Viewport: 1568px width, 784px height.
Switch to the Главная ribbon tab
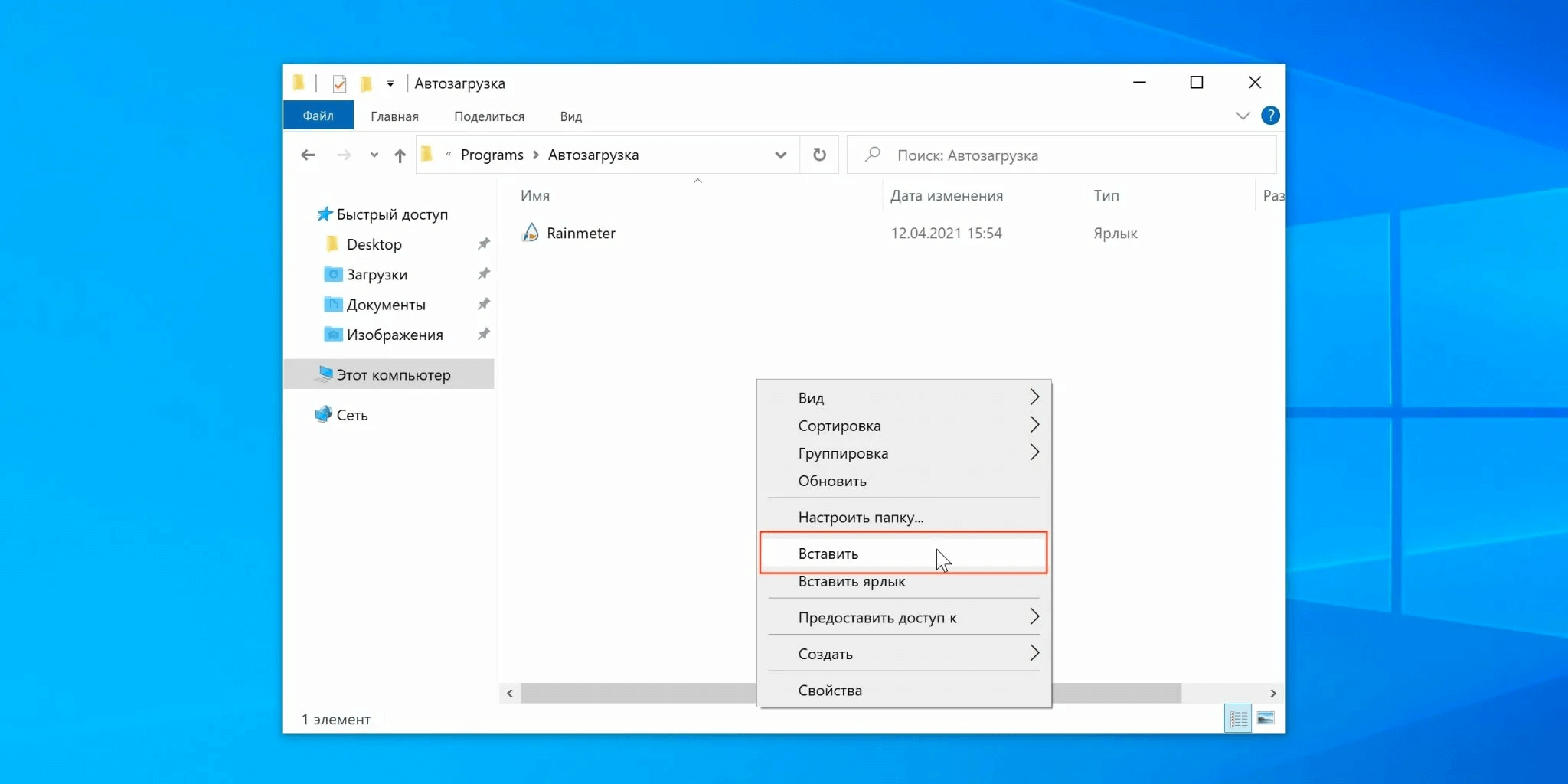tap(394, 116)
